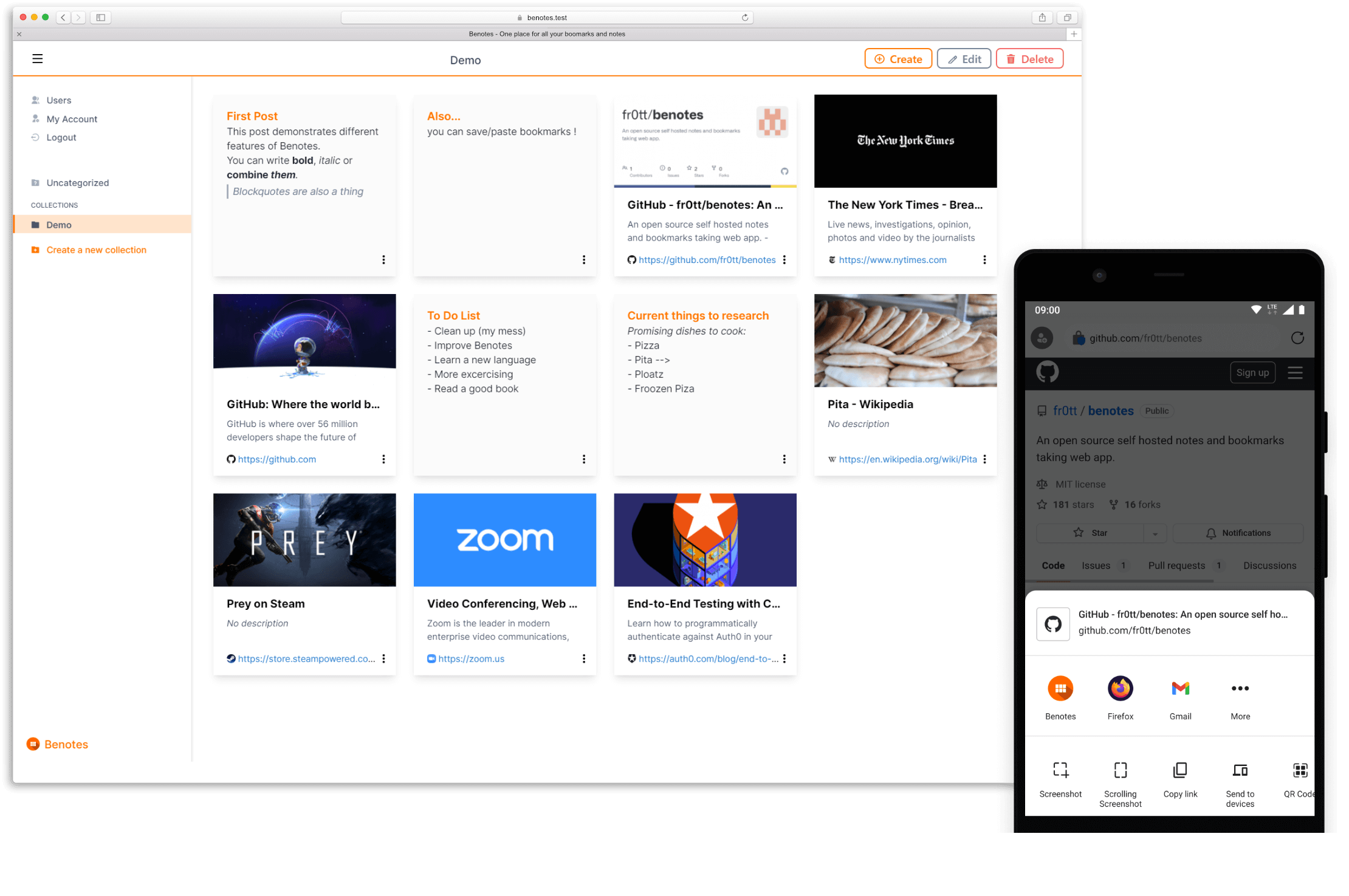Click Users in the sidebar menu
1349x896 pixels.
[x=58, y=99]
